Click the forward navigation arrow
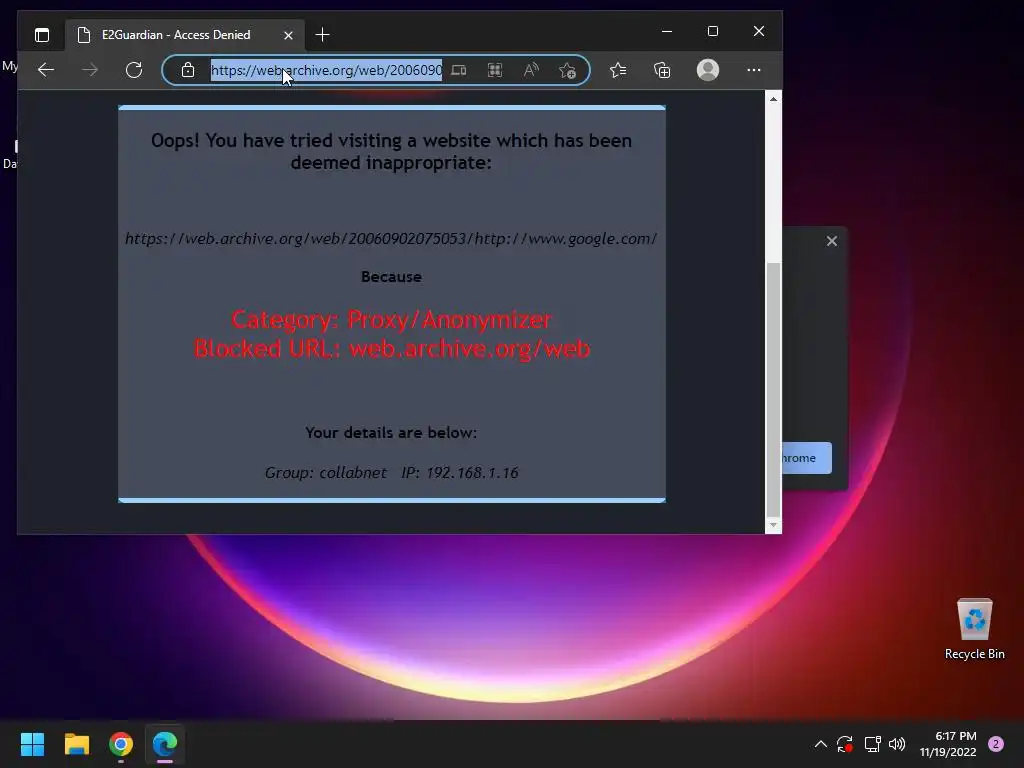Image resolution: width=1024 pixels, height=768 pixels. point(90,70)
